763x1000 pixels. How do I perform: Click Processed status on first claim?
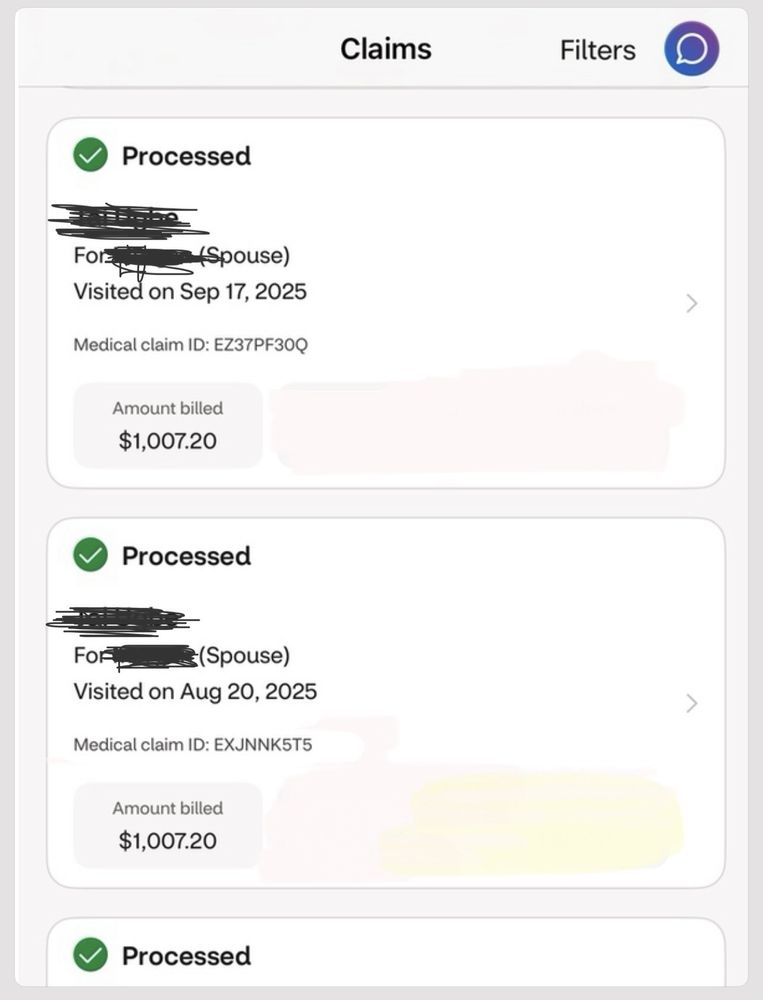pyautogui.click(x=186, y=156)
